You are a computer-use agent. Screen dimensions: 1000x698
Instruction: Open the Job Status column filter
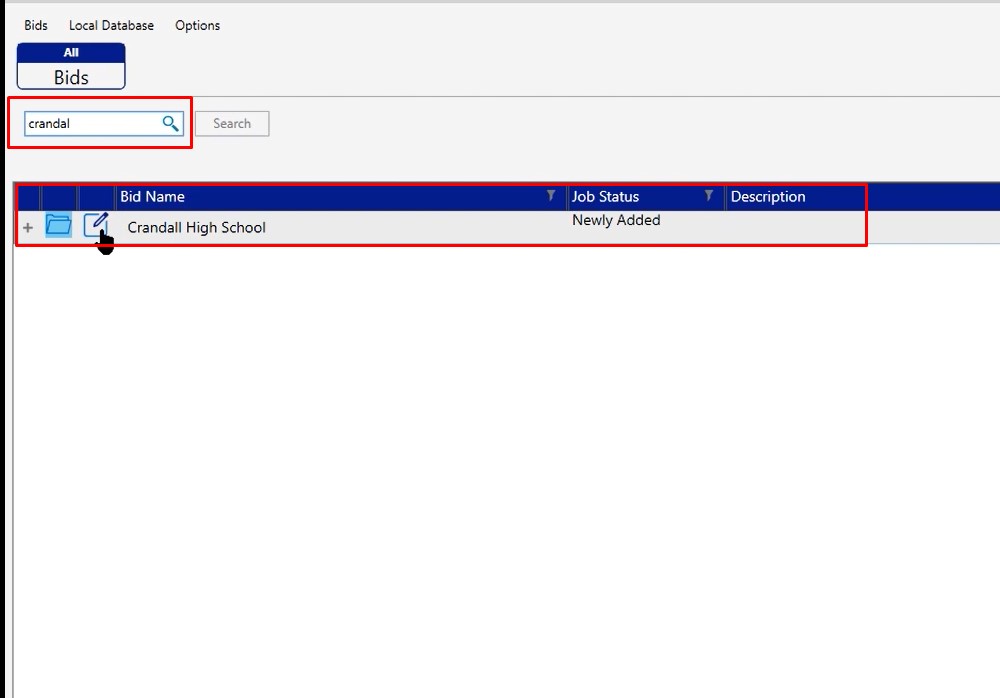[709, 195]
